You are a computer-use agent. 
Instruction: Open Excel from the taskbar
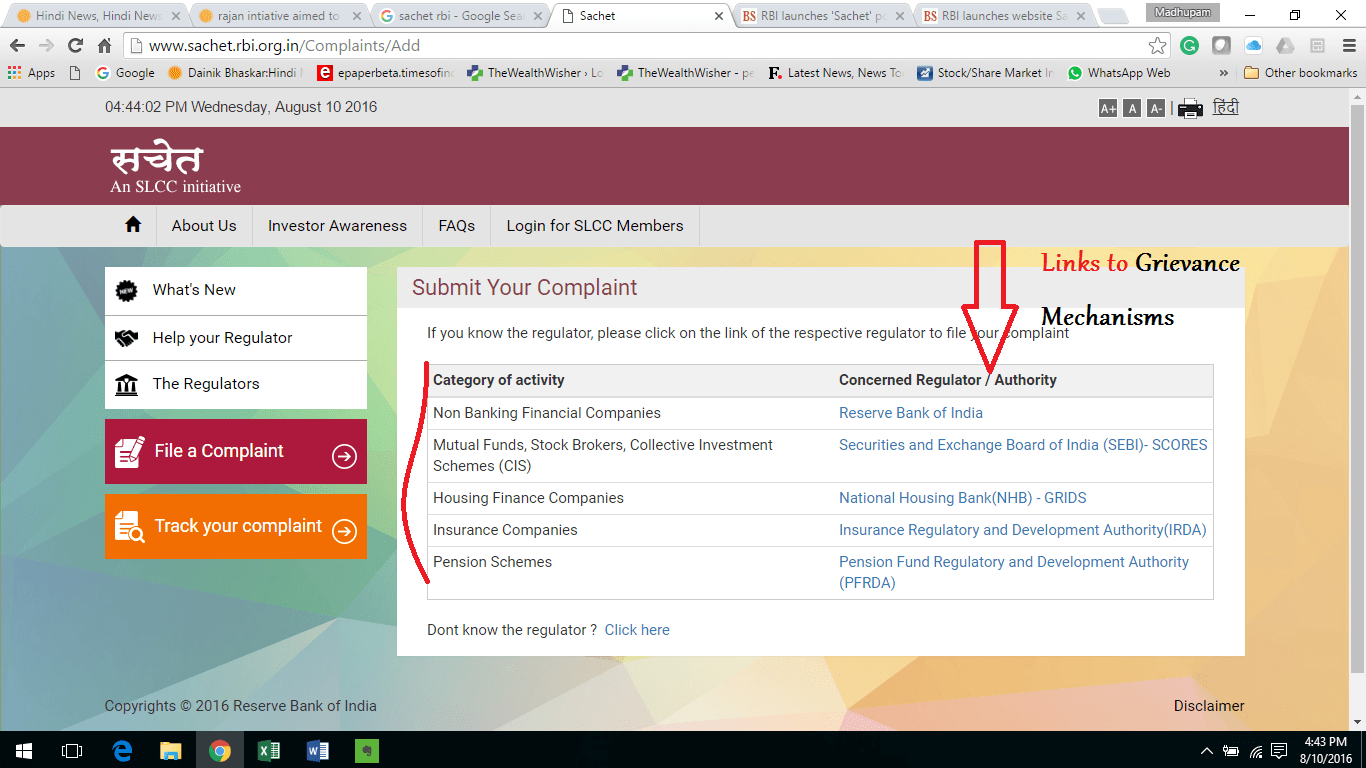[269, 750]
